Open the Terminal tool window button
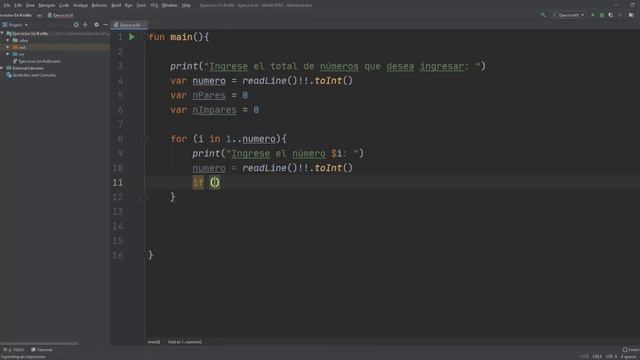 pos(42,350)
